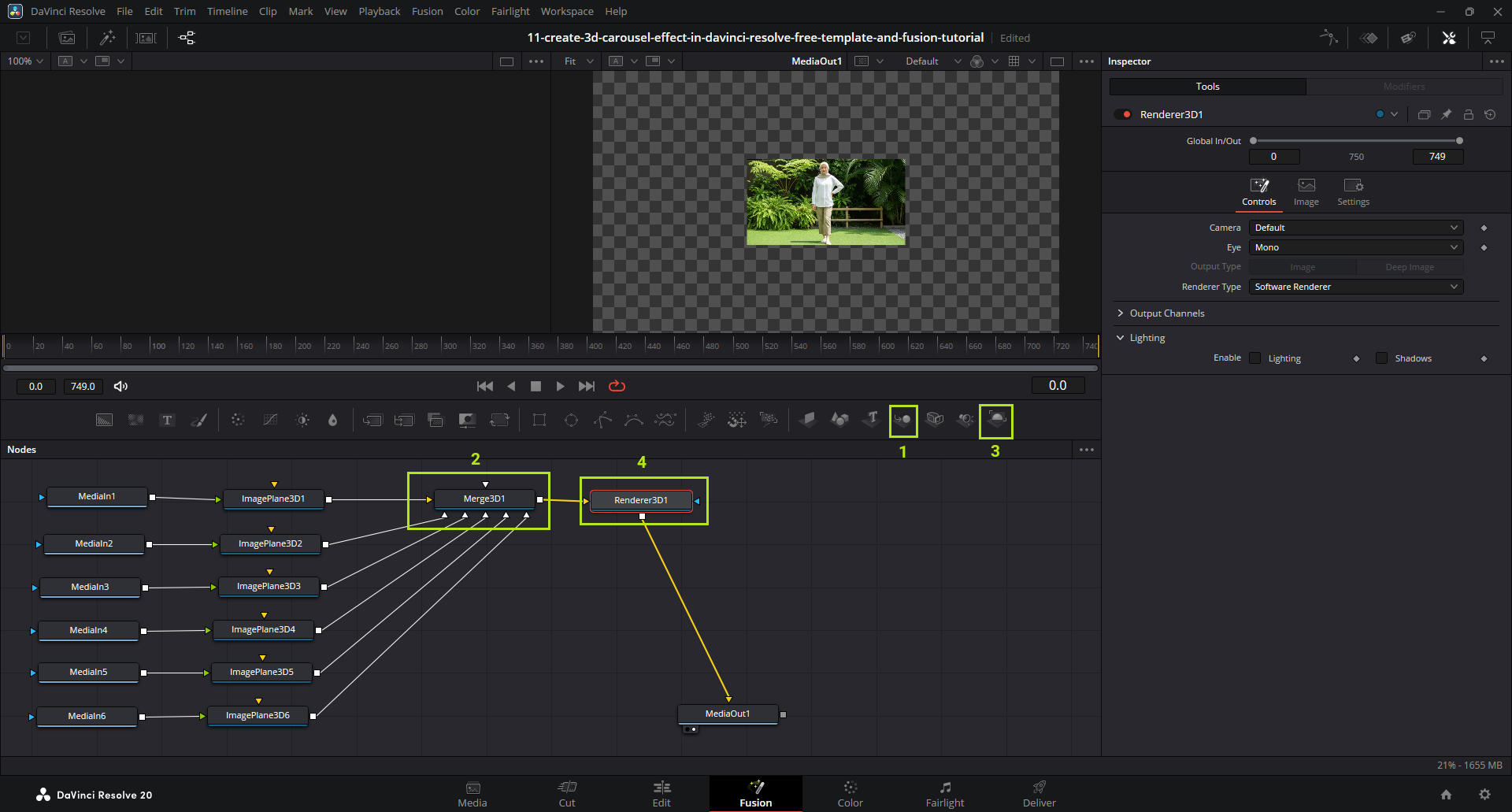Add a Merge3D node from the toolbar
Image resolution: width=1512 pixels, height=812 pixels.
[902, 421]
